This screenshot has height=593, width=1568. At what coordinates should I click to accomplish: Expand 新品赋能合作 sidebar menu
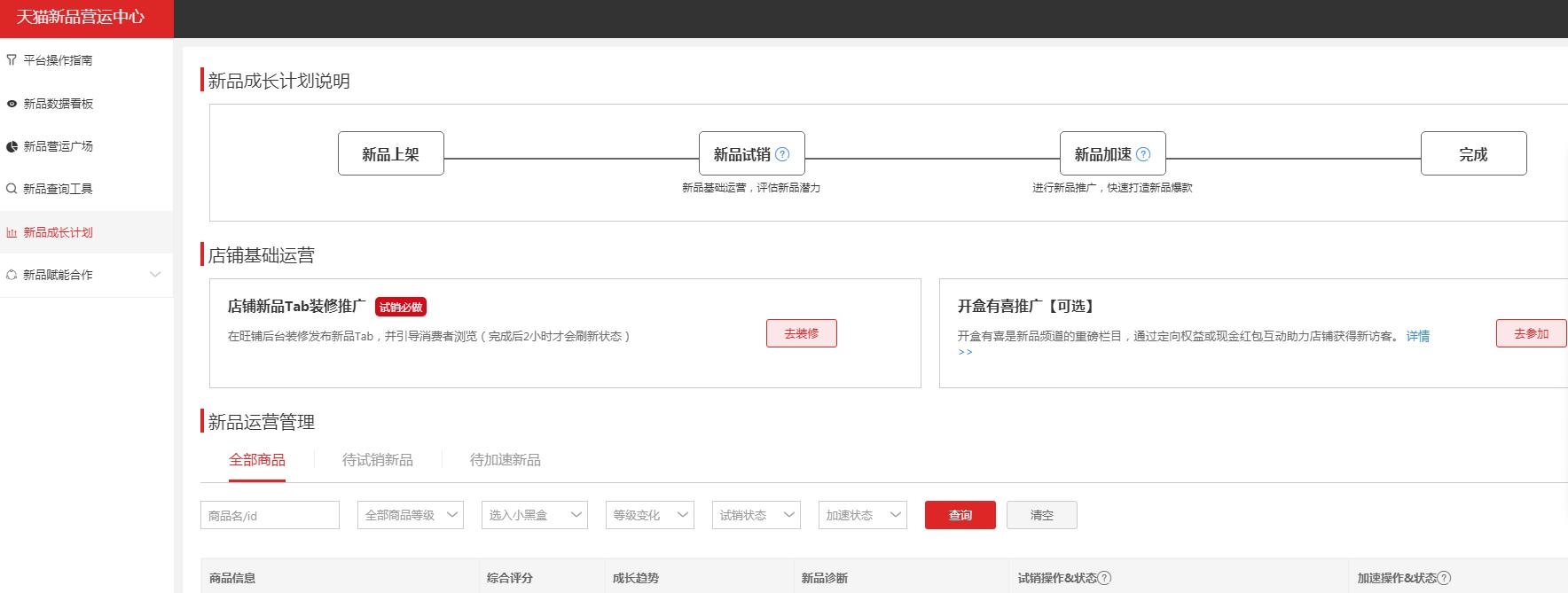tap(155, 275)
